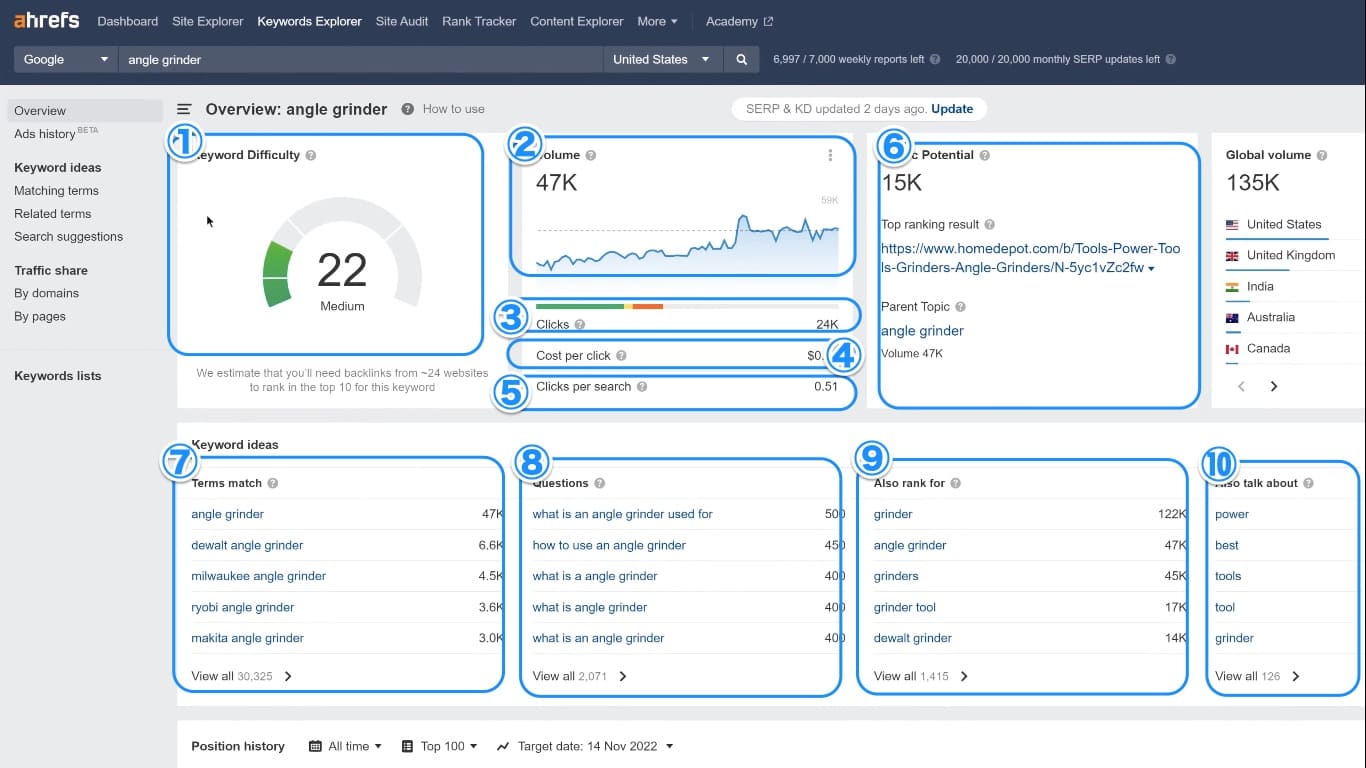The image size is (1366, 768).
Task: Click help icon next to Keyword Difficulty
Action: click(311, 155)
